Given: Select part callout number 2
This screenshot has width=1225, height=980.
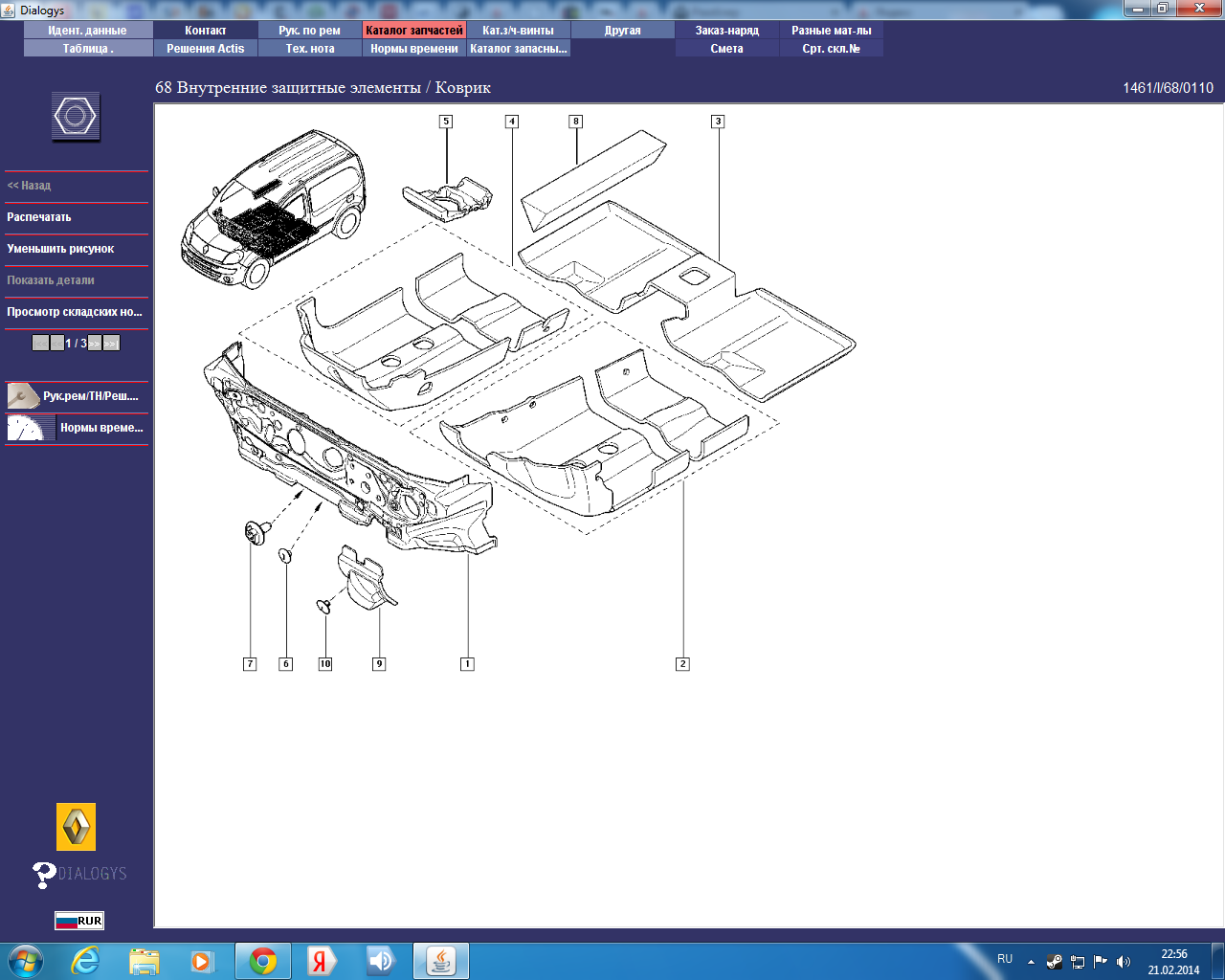Looking at the screenshot, I should [x=682, y=664].
